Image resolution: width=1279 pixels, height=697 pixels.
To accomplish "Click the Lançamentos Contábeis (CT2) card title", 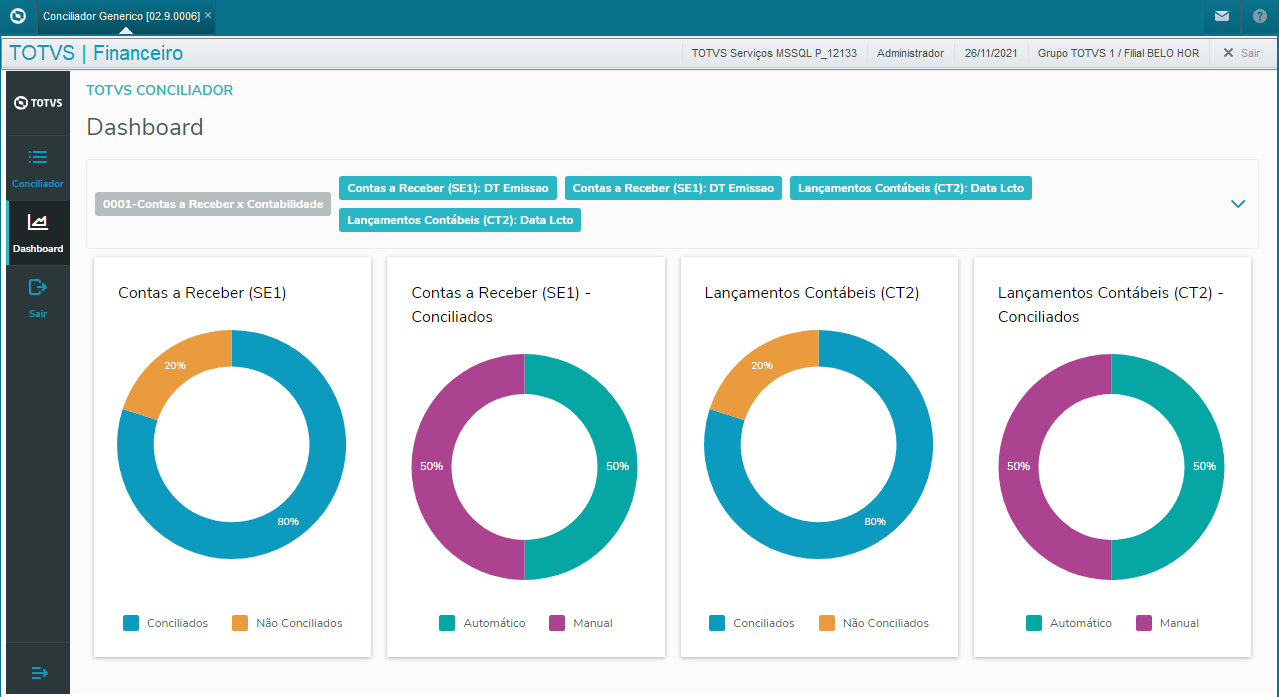I will 812,293.
